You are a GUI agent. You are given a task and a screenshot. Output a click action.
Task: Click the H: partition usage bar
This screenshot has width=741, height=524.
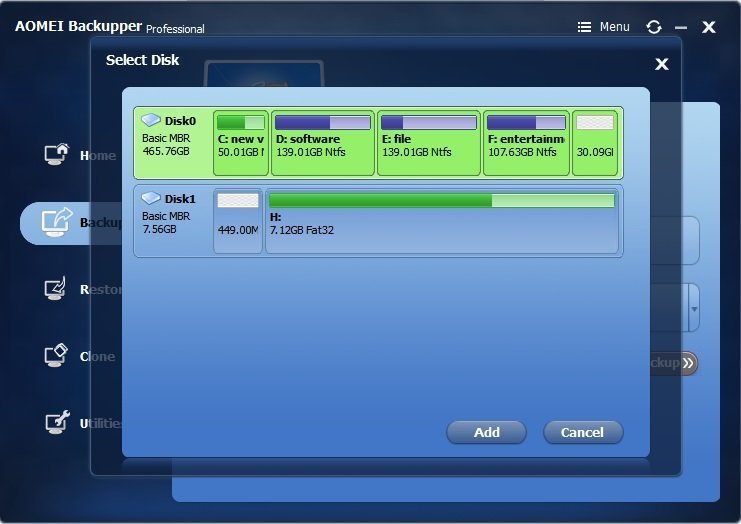pyautogui.click(x=442, y=200)
